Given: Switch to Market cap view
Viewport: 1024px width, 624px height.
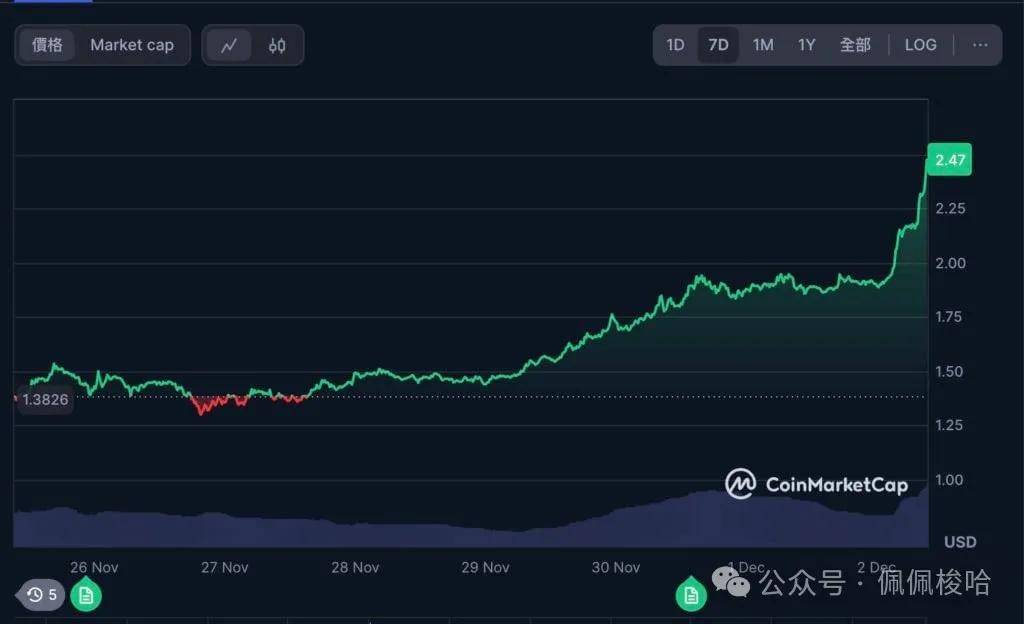Looking at the screenshot, I should coord(132,45).
